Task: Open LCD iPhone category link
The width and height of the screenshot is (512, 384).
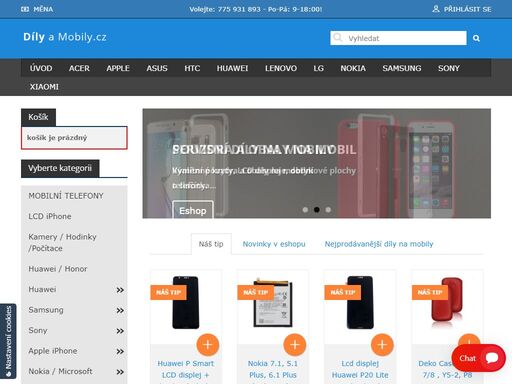Action: click(50, 216)
